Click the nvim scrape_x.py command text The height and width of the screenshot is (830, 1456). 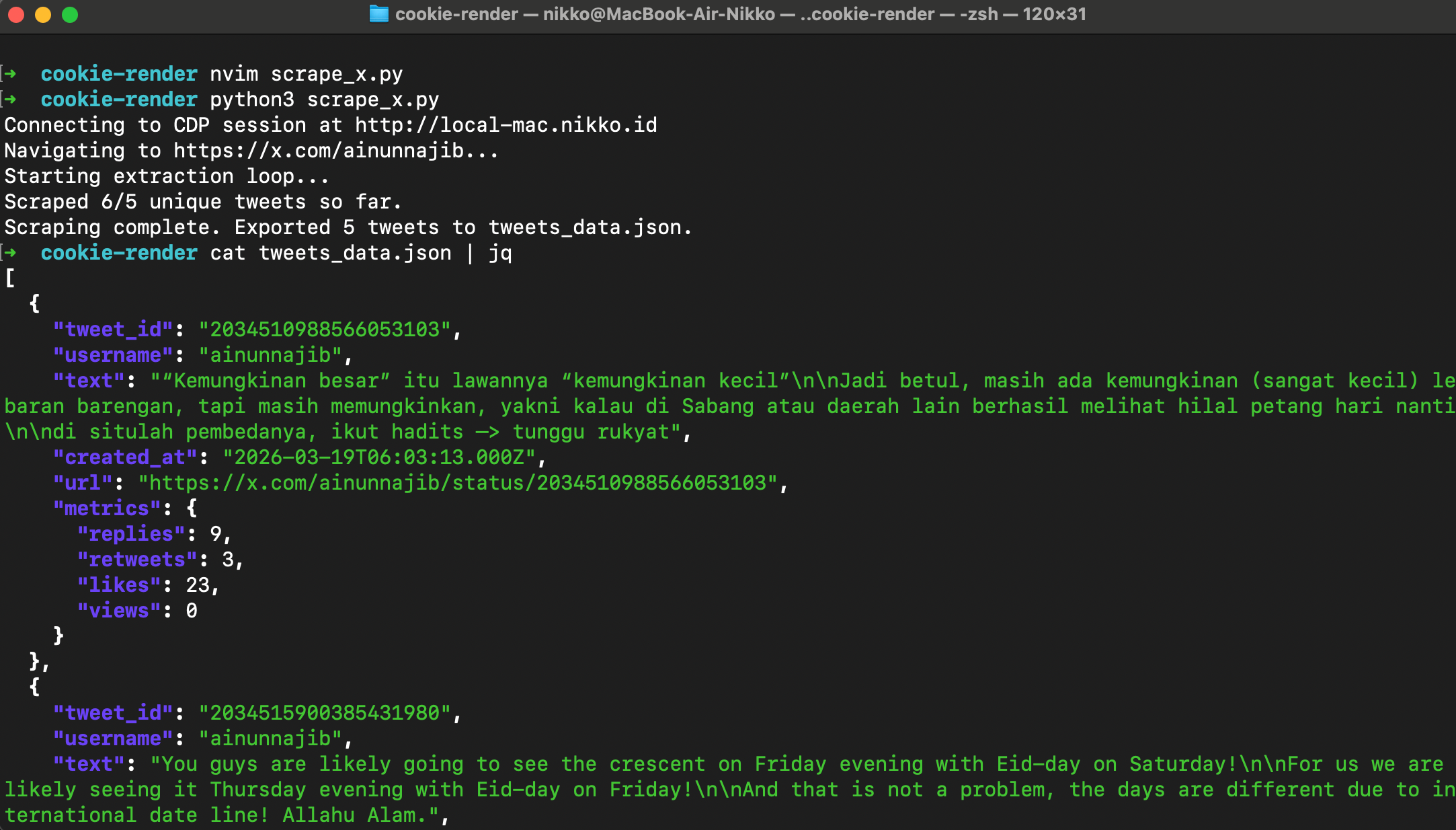tap(307, 73)
